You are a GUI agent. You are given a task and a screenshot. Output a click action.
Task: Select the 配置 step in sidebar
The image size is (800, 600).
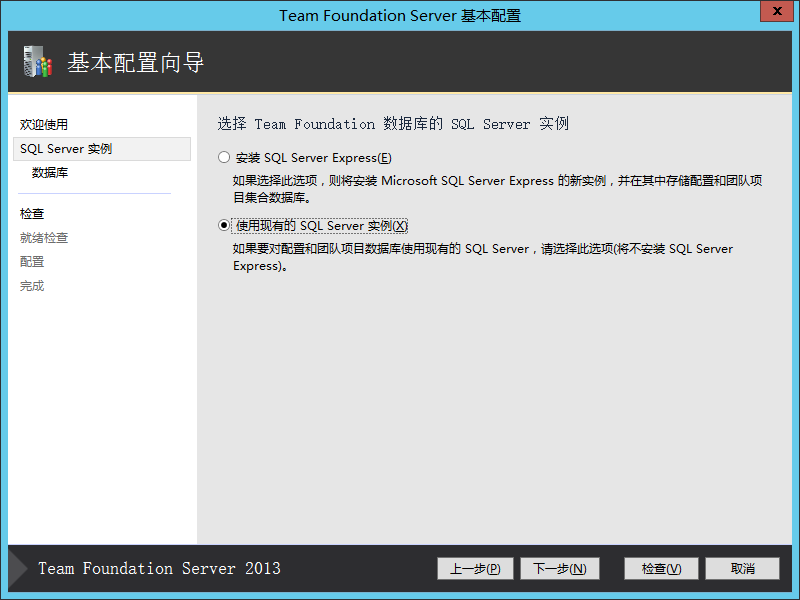tap(32, 262)
